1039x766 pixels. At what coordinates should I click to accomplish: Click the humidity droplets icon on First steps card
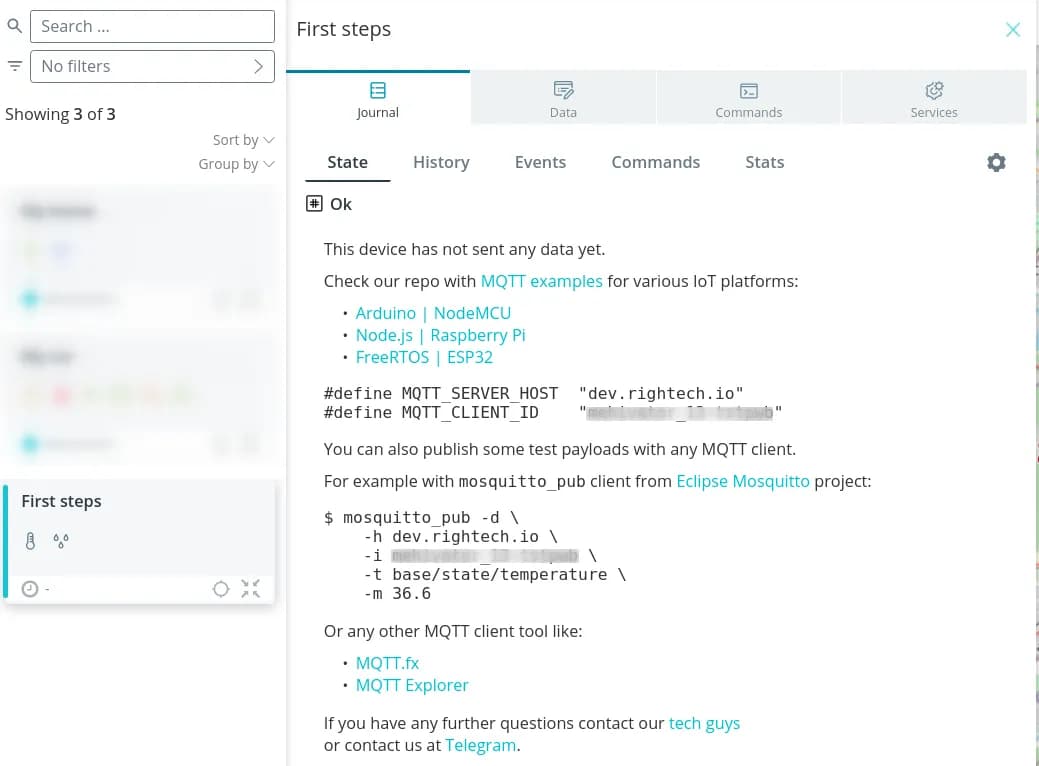(61, 541)
